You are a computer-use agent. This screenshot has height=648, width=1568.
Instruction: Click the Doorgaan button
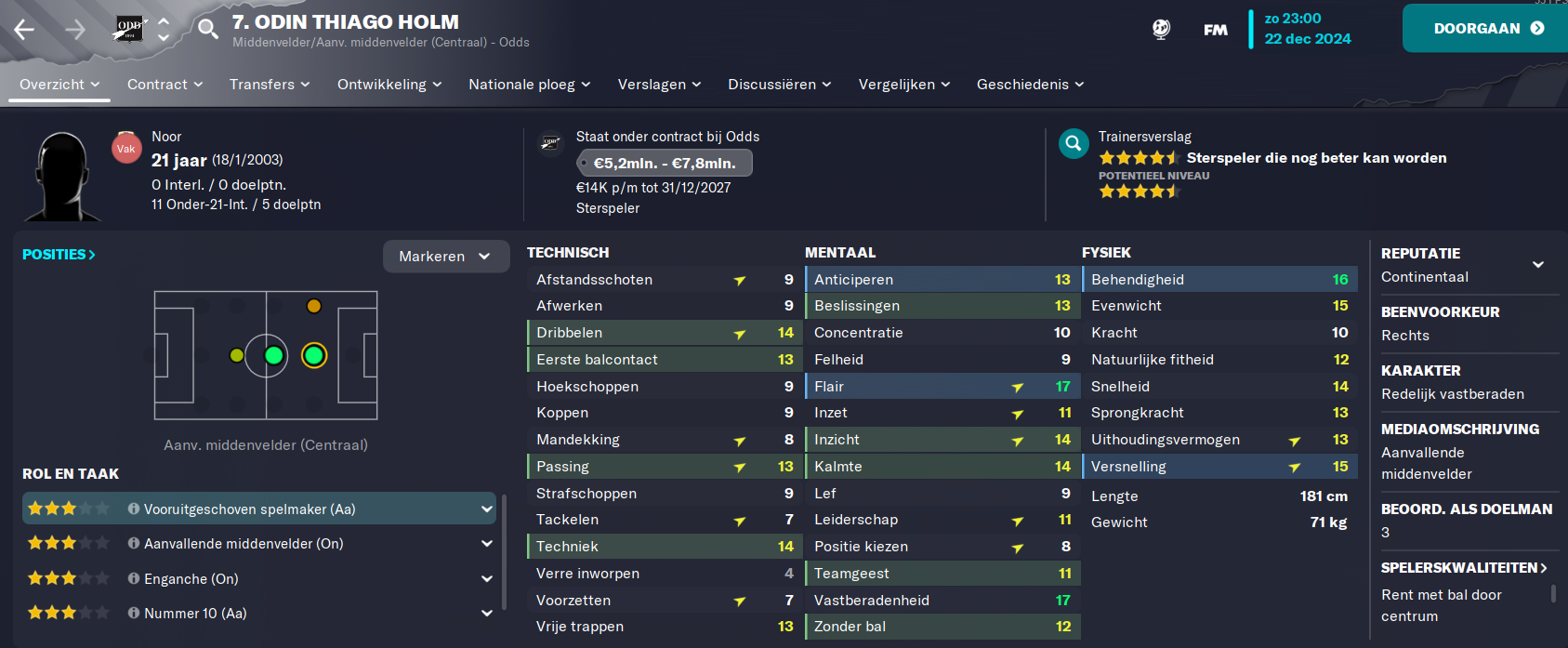tap(1485, 28)
